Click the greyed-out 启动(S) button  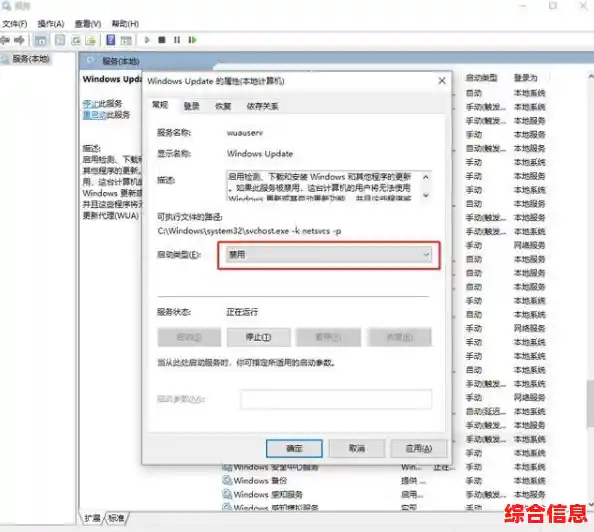click(189, 337)
